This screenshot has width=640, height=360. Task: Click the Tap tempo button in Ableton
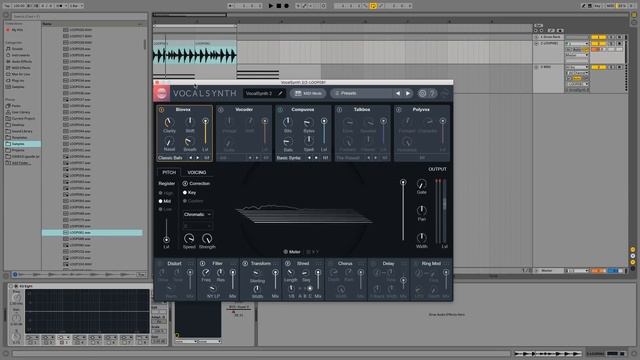(x=7, y=6)
